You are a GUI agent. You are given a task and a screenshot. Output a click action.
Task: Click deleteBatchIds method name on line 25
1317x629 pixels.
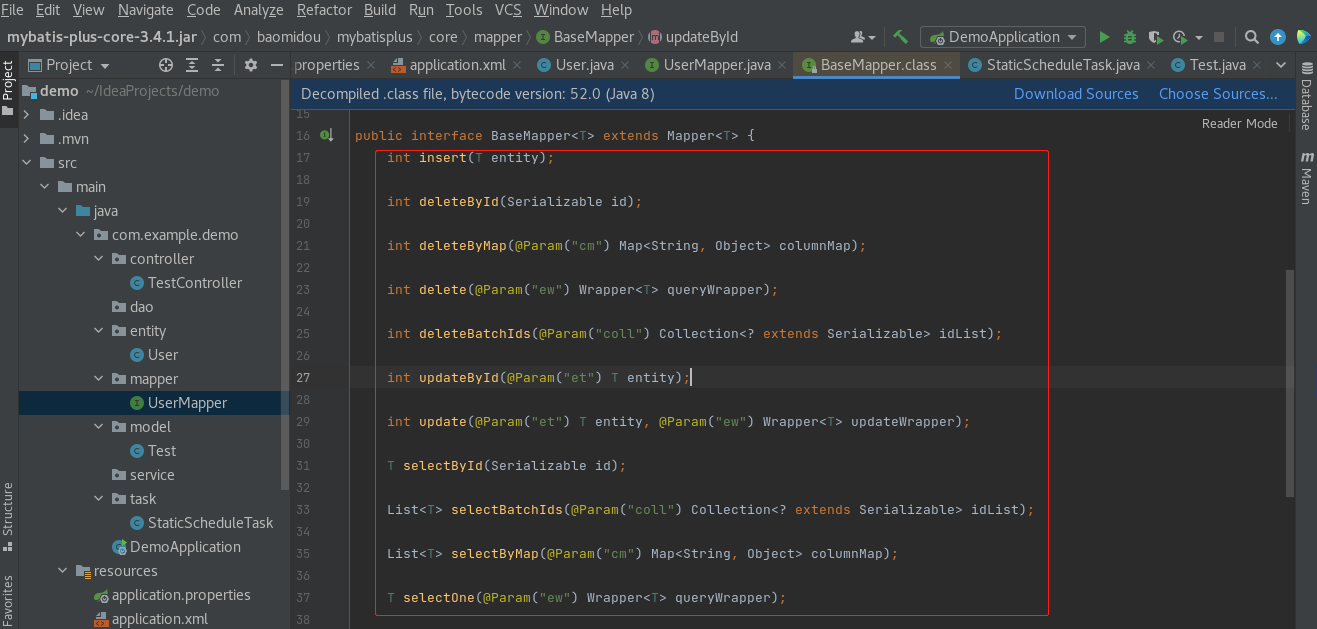475,334
